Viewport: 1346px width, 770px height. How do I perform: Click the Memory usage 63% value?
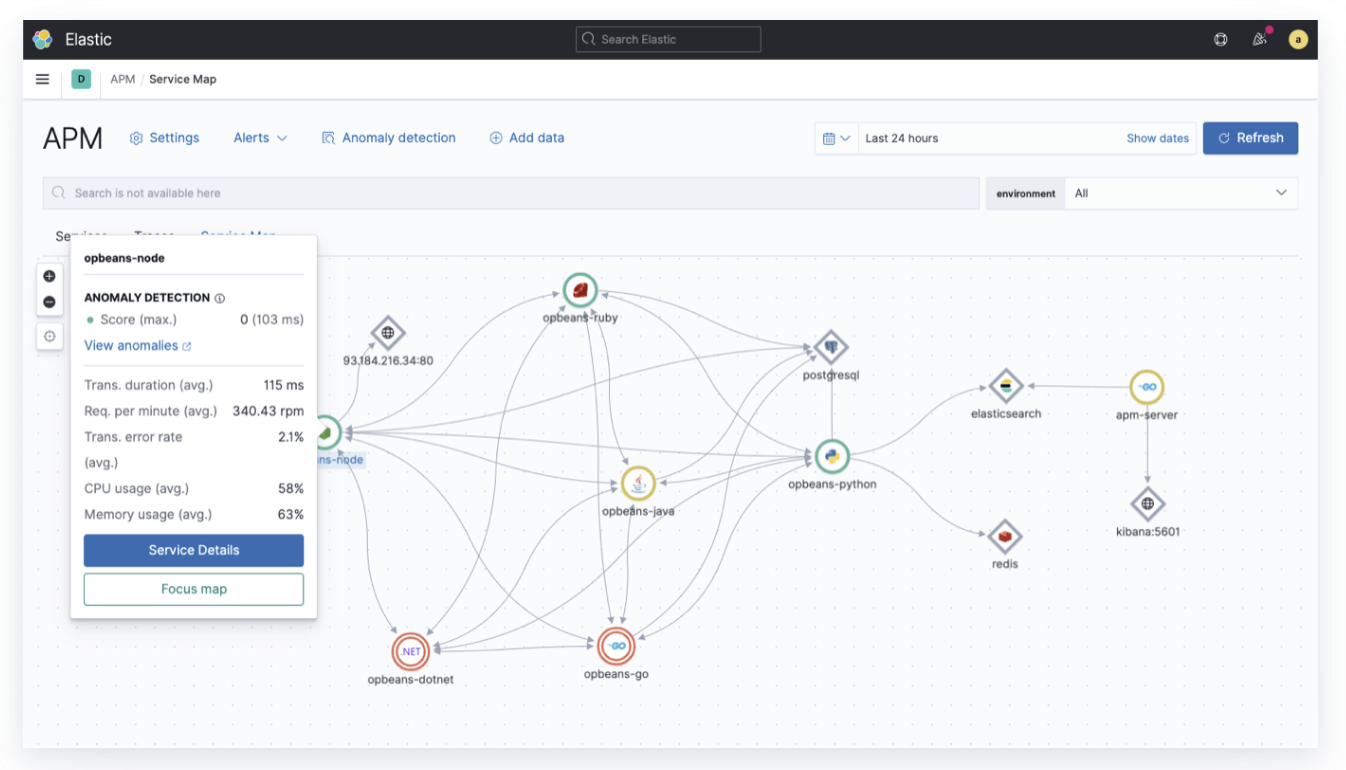[291, 515]
